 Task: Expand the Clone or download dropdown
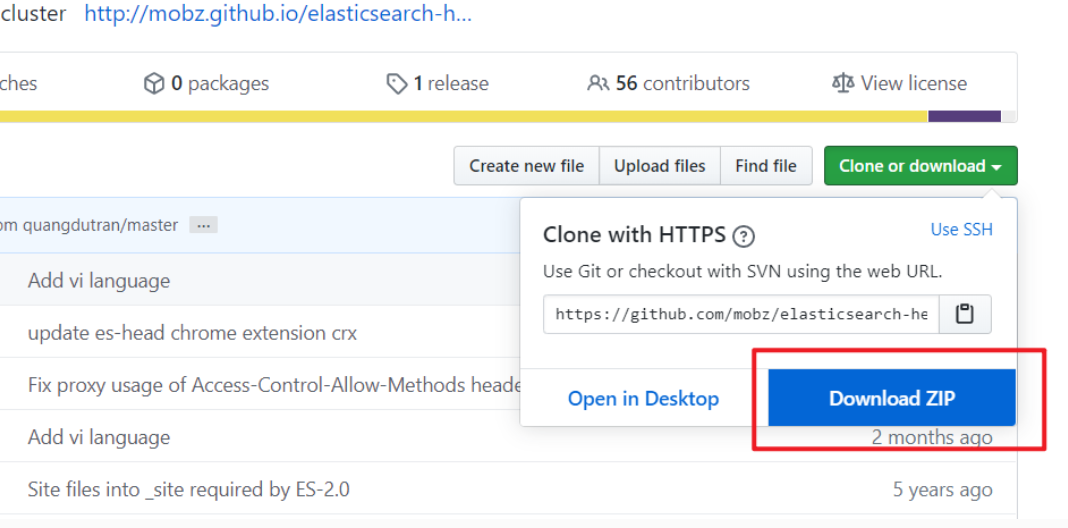pyautogui.click(x=920, y=166)
